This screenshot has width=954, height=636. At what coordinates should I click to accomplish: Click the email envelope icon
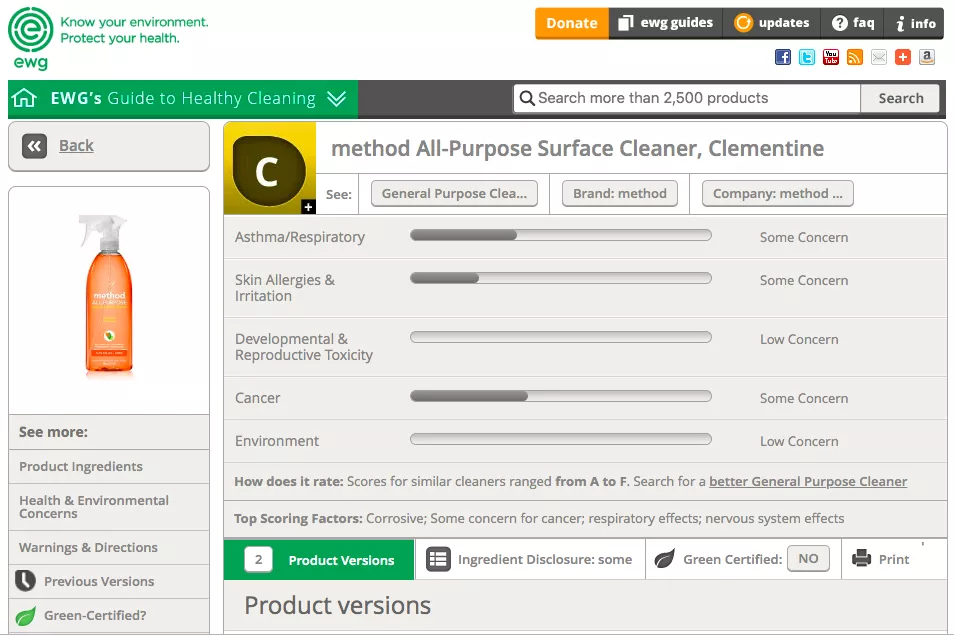(x=879, y=57)
